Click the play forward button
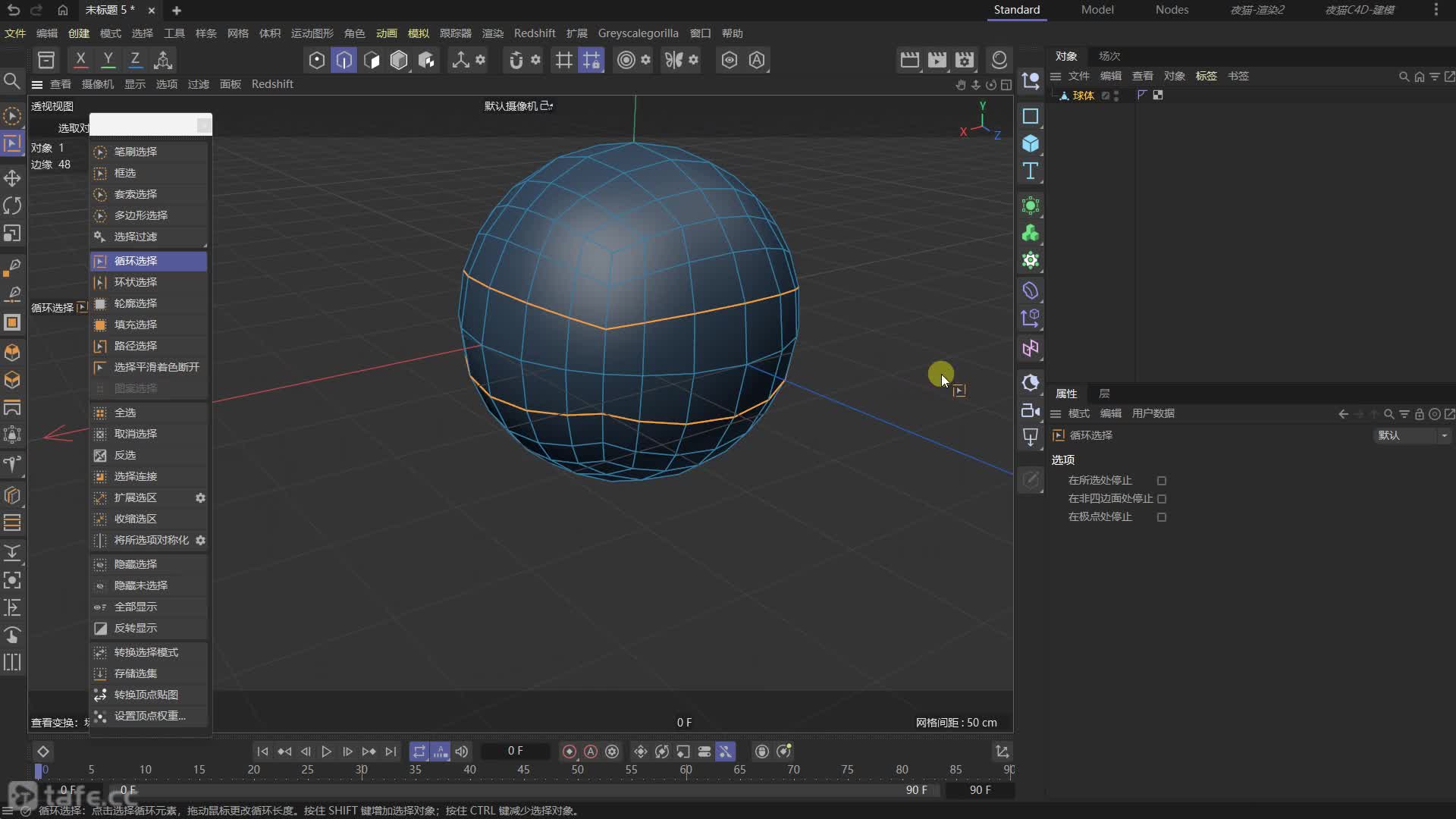 coord(326,752)
